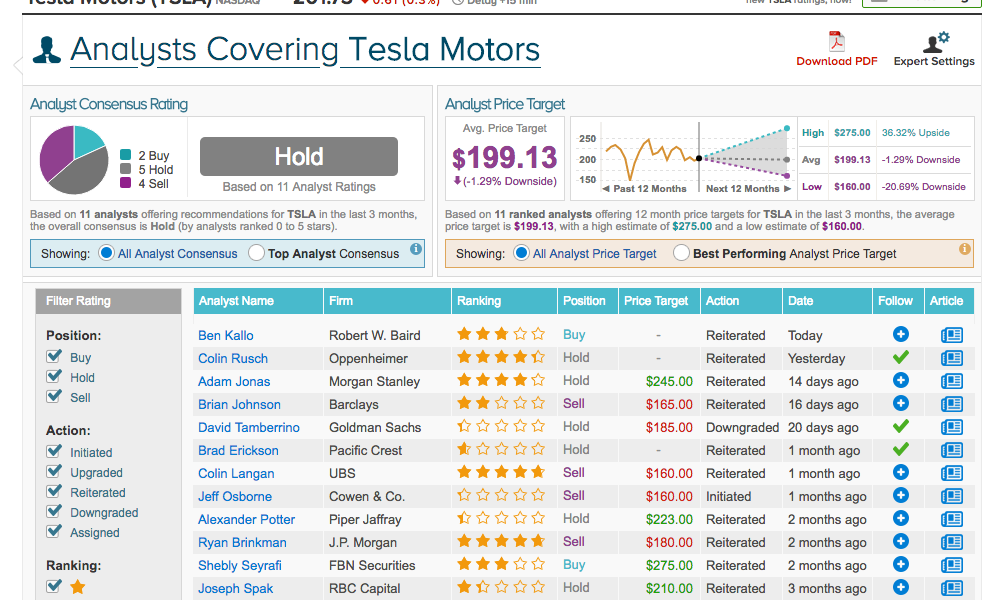Toggle the Reiterated action checkbox
998x600 pixels.
54,492
